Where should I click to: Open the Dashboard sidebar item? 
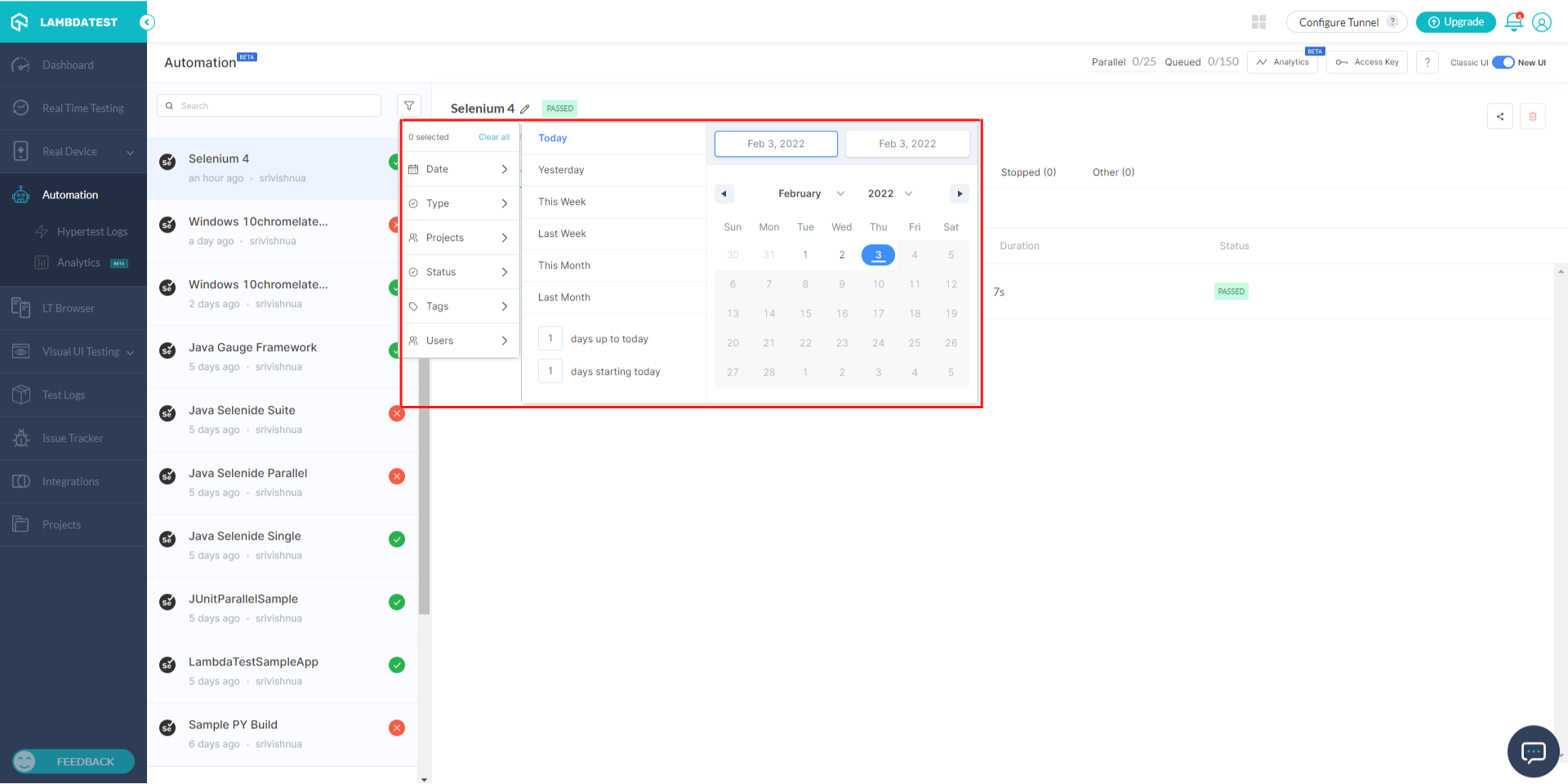[x=73, y=65]
